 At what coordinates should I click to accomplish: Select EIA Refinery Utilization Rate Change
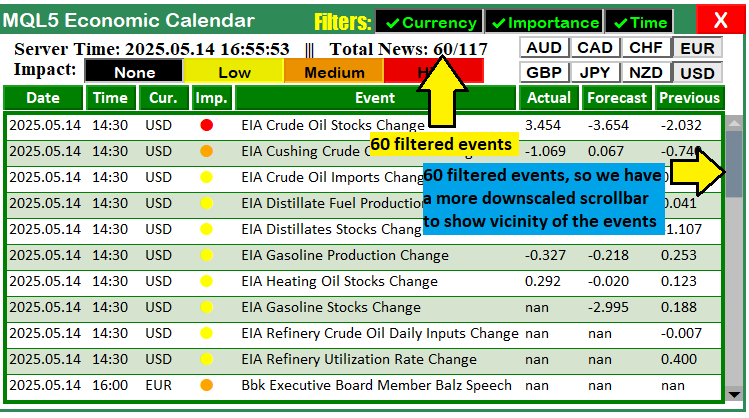359,359
